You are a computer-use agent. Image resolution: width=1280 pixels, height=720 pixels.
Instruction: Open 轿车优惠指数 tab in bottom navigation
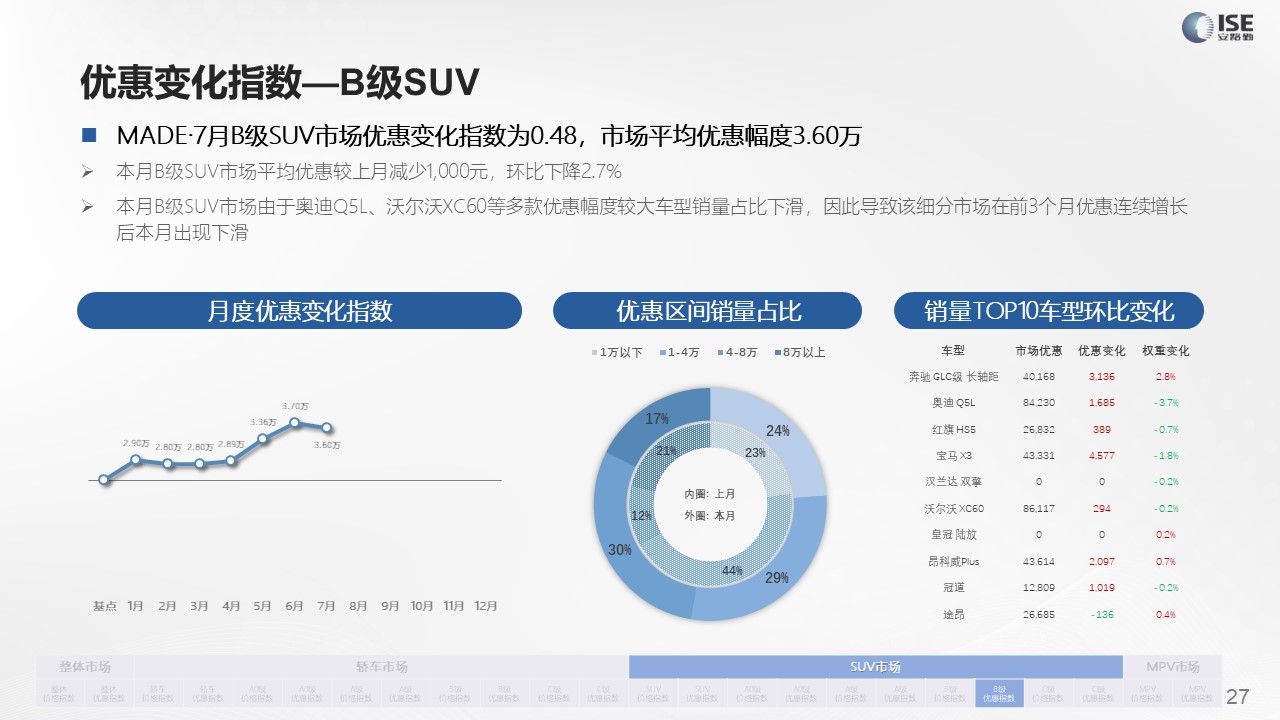(x=209, y=693)
